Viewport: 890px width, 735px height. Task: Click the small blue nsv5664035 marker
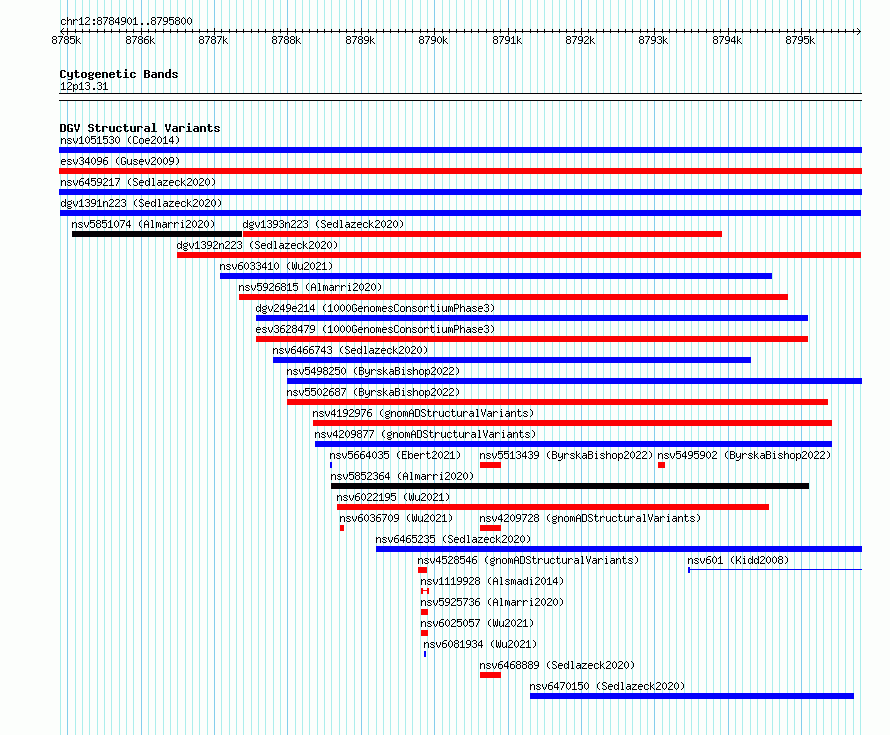point(331,465)
